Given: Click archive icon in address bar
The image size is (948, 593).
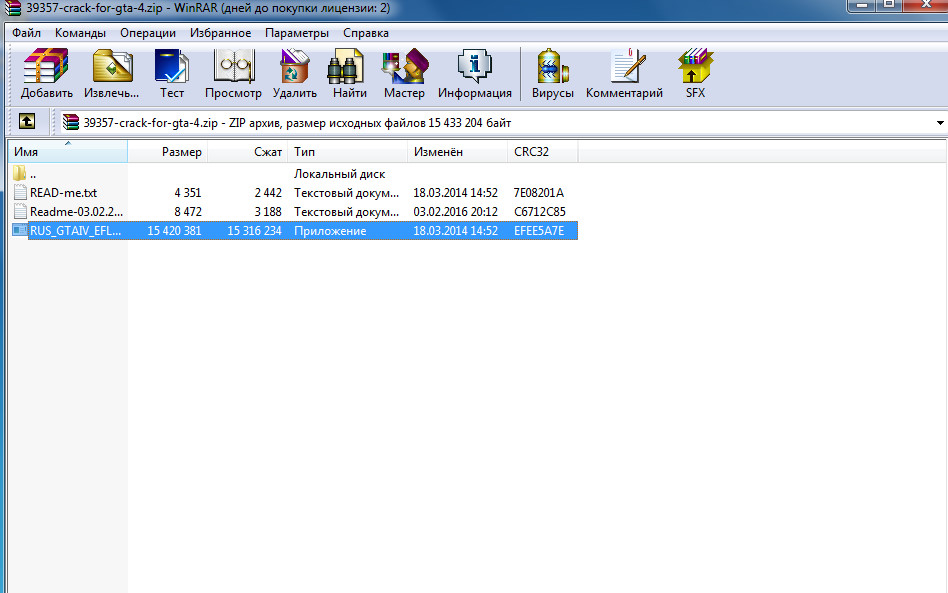Looking at the screenshot, I should [x=71, y=122].
